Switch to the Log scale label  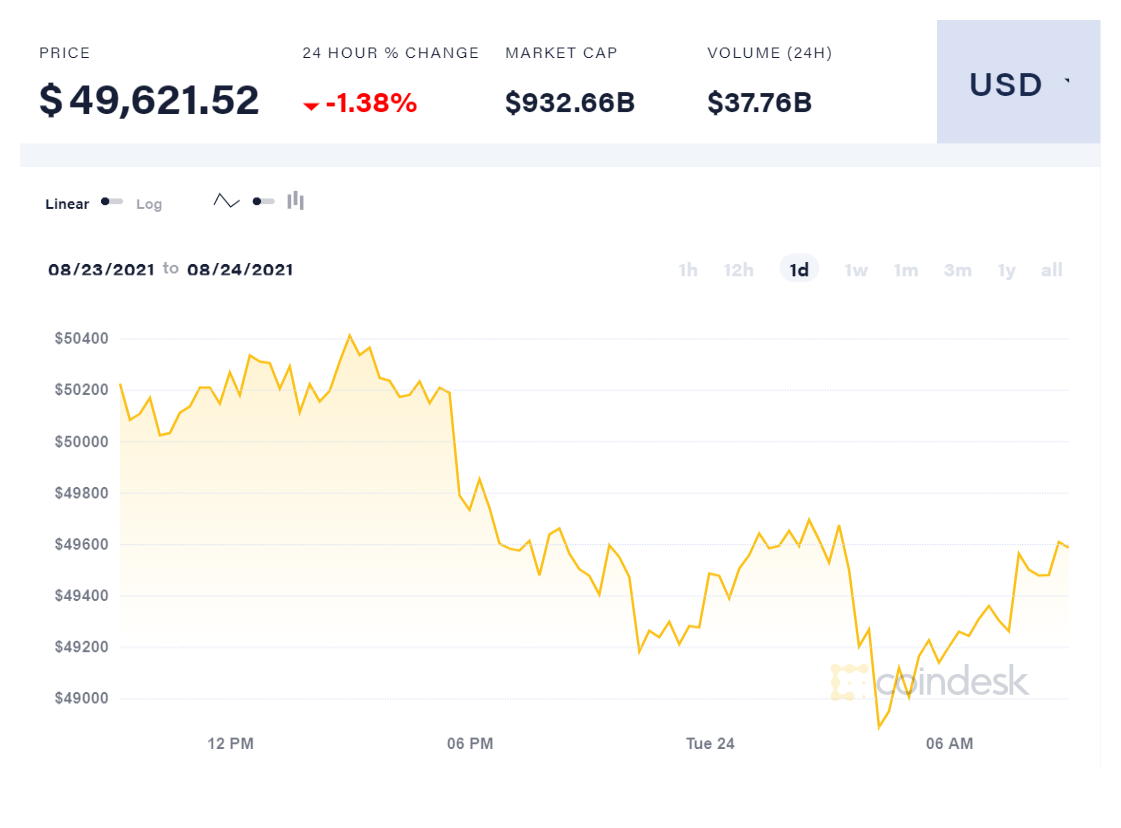point(149,204)
